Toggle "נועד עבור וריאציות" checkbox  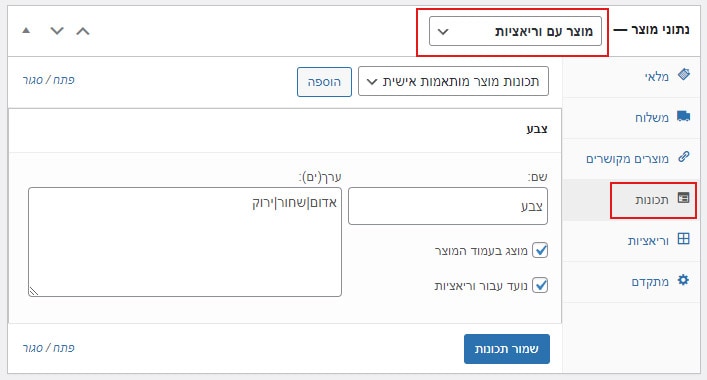(540, 285)
